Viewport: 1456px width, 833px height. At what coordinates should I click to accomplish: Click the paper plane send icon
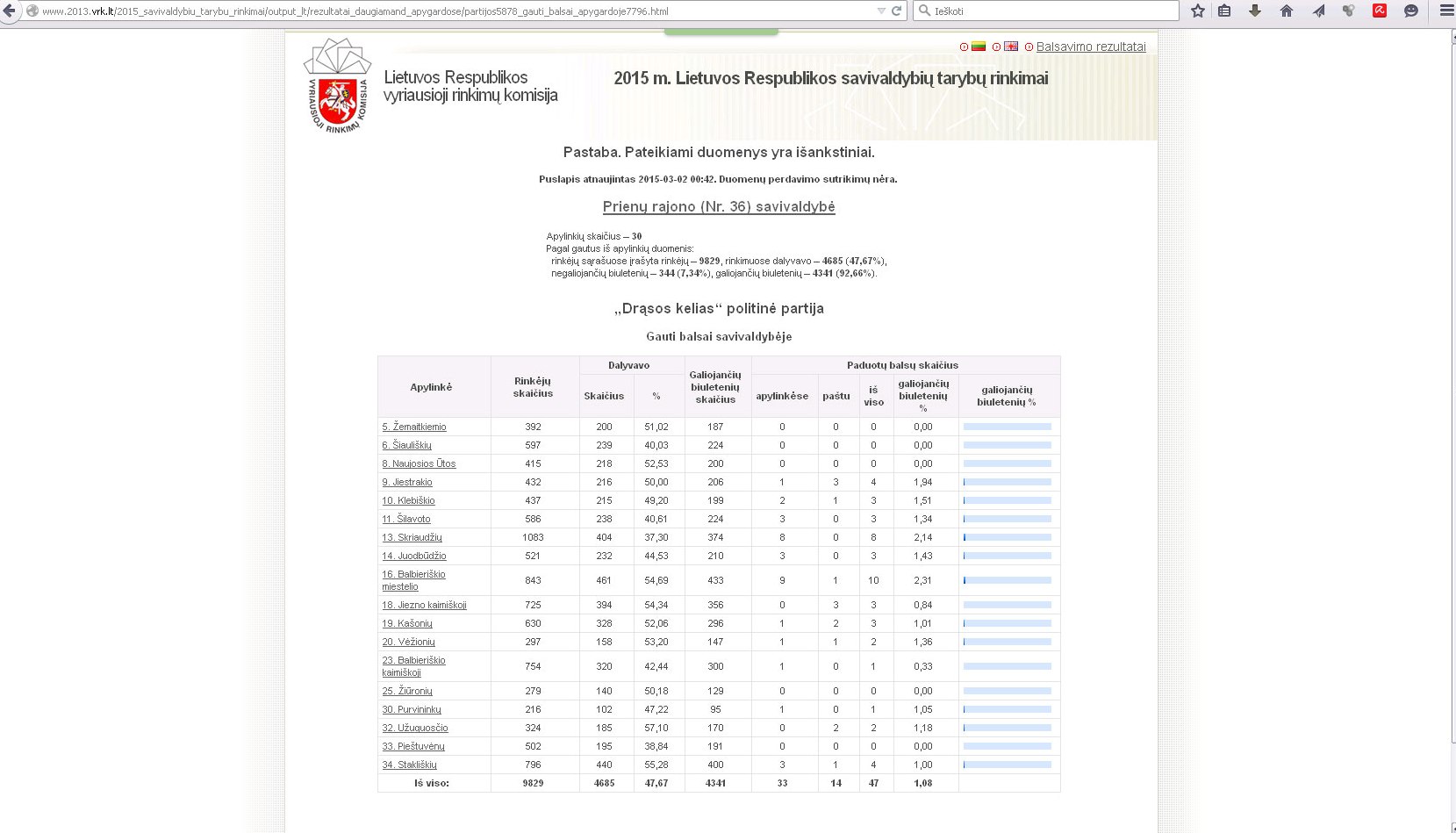coord(1318,11)
